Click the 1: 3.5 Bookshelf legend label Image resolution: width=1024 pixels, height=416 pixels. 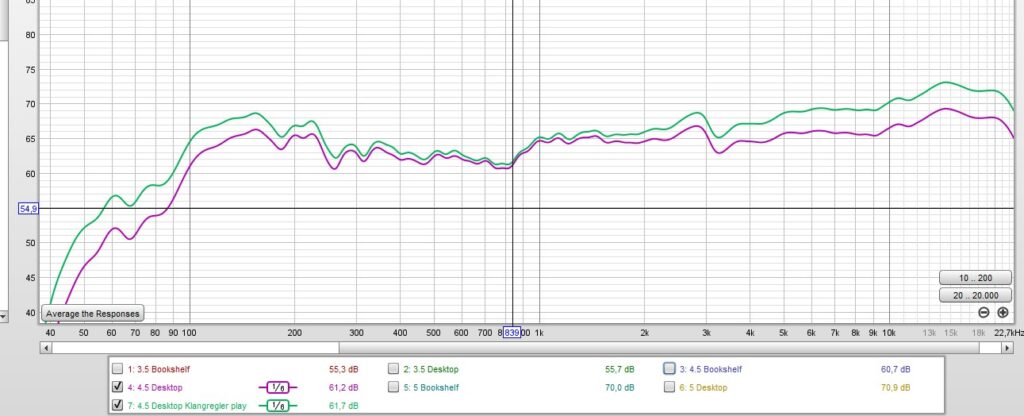(159, 369)
